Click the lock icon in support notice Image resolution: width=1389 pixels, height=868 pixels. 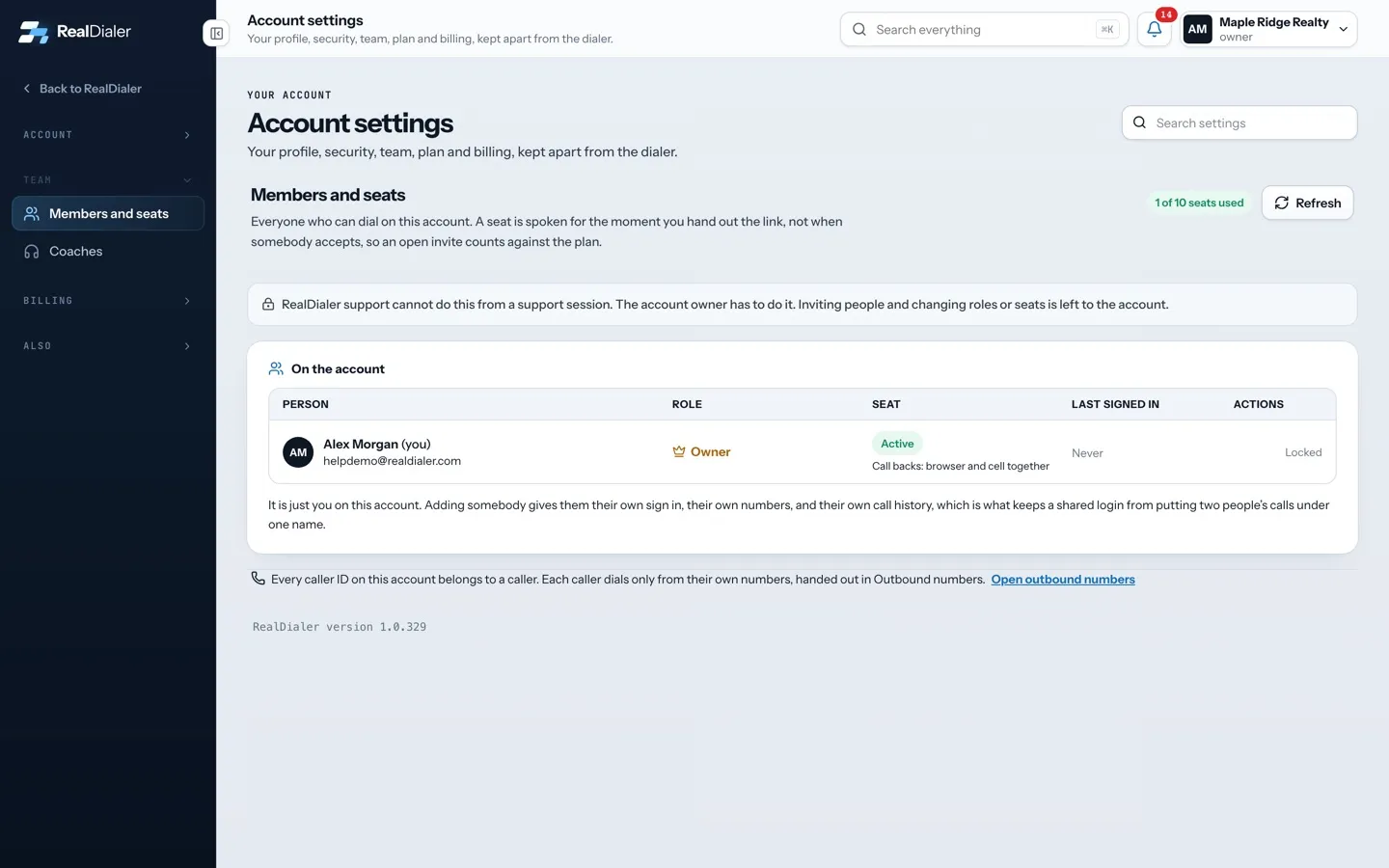(268, 304)
